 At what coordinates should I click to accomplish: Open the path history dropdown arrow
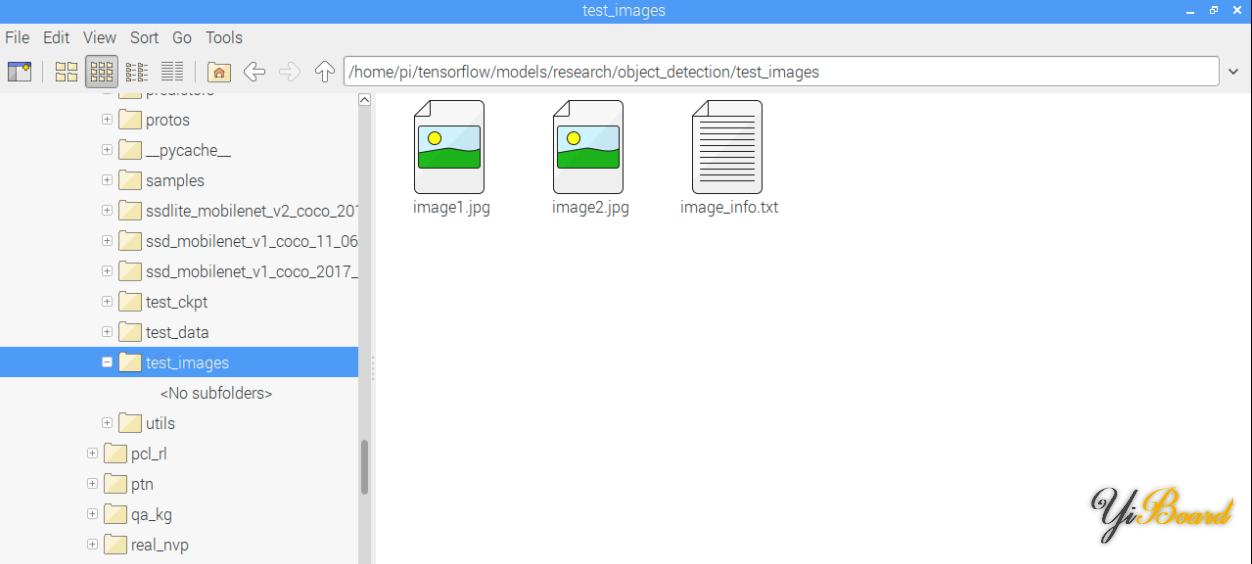click(x=1234, y=72)
